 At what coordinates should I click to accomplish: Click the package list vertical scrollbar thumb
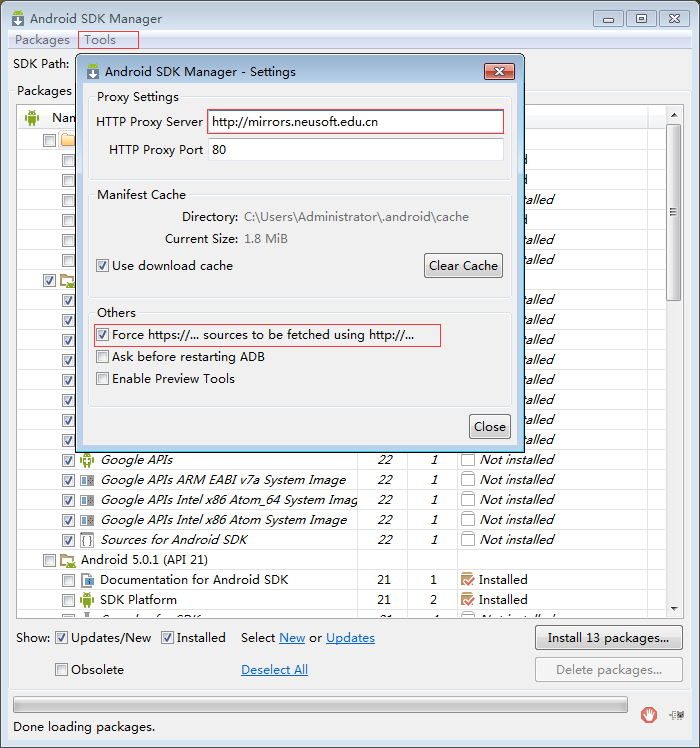(x=674, y=212)
